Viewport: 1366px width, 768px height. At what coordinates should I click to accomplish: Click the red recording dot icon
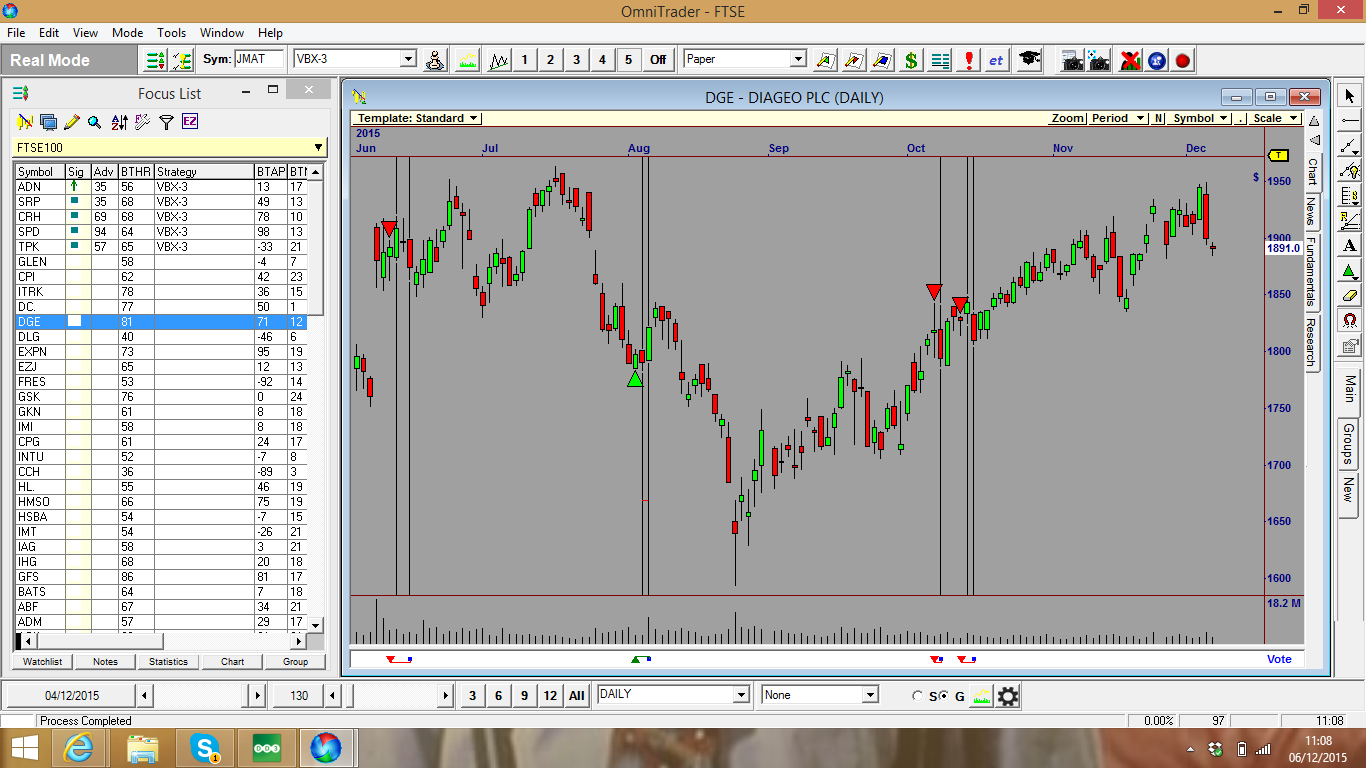pos(1183,60)
